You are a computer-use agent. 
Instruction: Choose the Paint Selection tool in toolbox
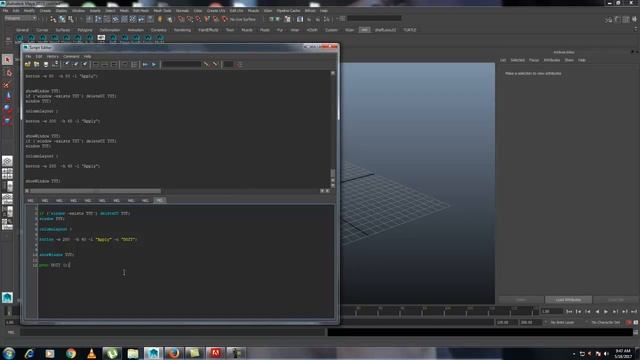click(7, 85)
